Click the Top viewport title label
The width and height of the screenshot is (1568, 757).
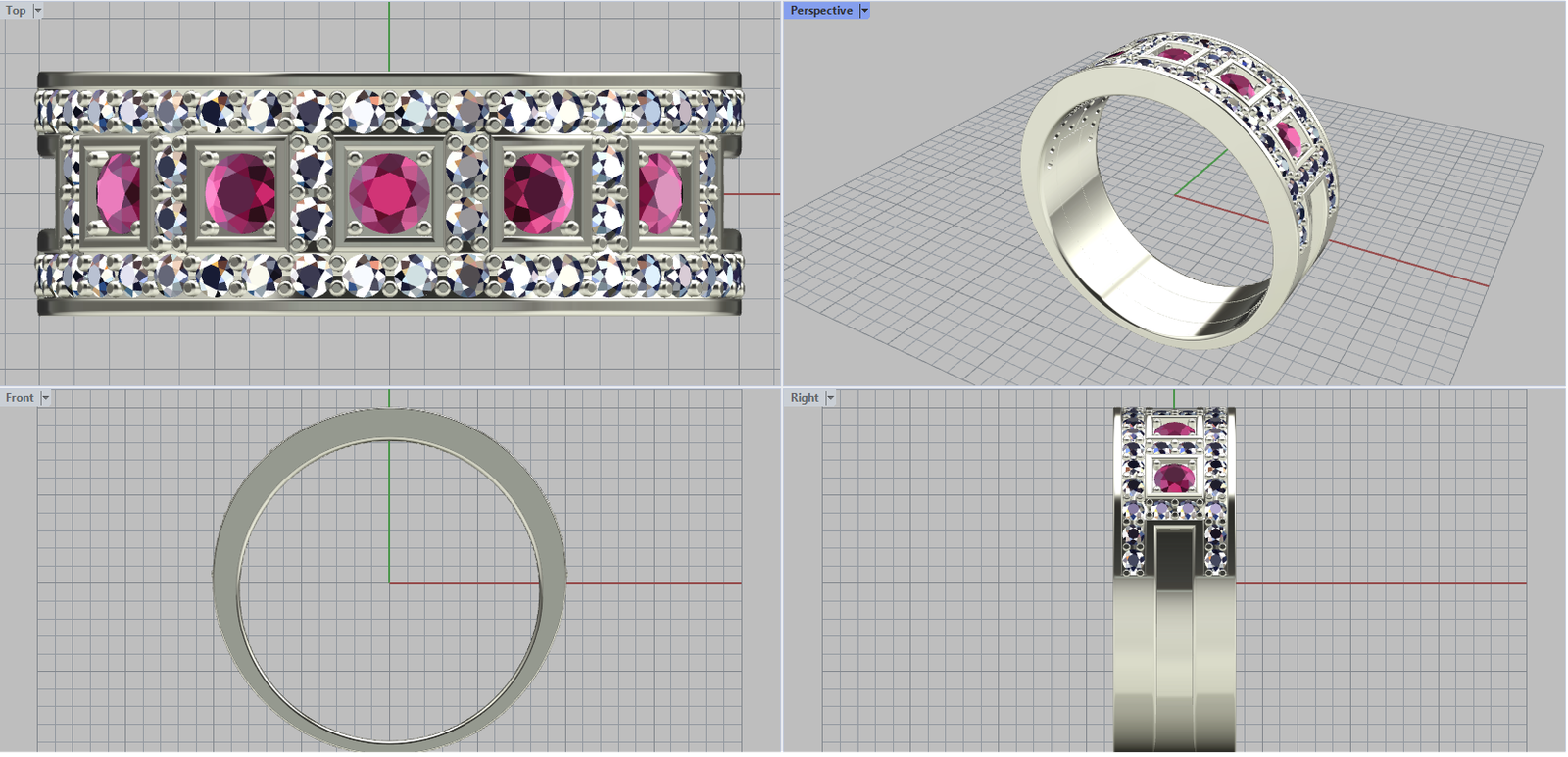click(16, 11)
